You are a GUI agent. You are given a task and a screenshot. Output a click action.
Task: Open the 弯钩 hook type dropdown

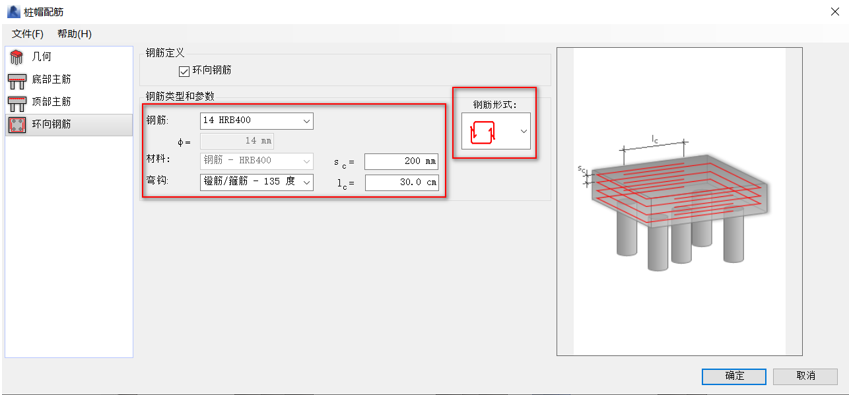[x=257, y=182]
